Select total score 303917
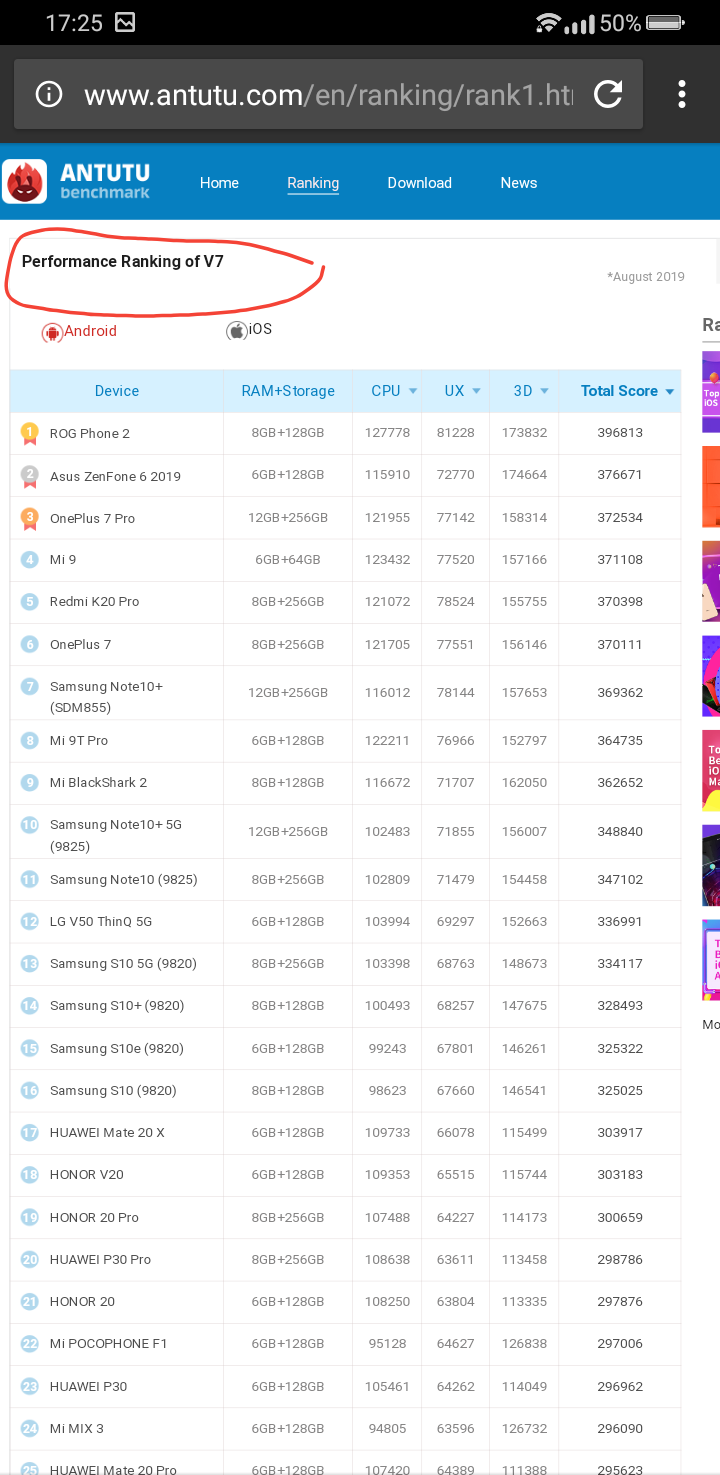 620,1132
